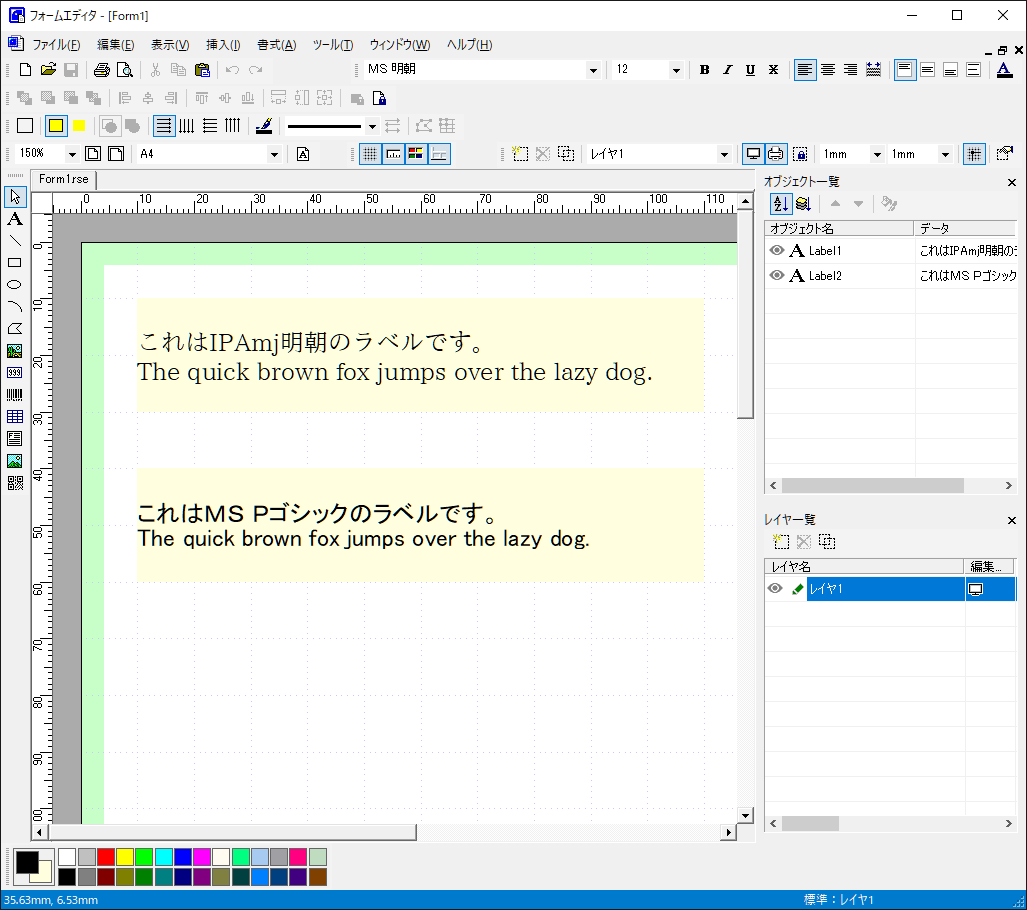Select the QR code tool
Viewport: 1027px width, 910px height.
[x=14, y=483]
